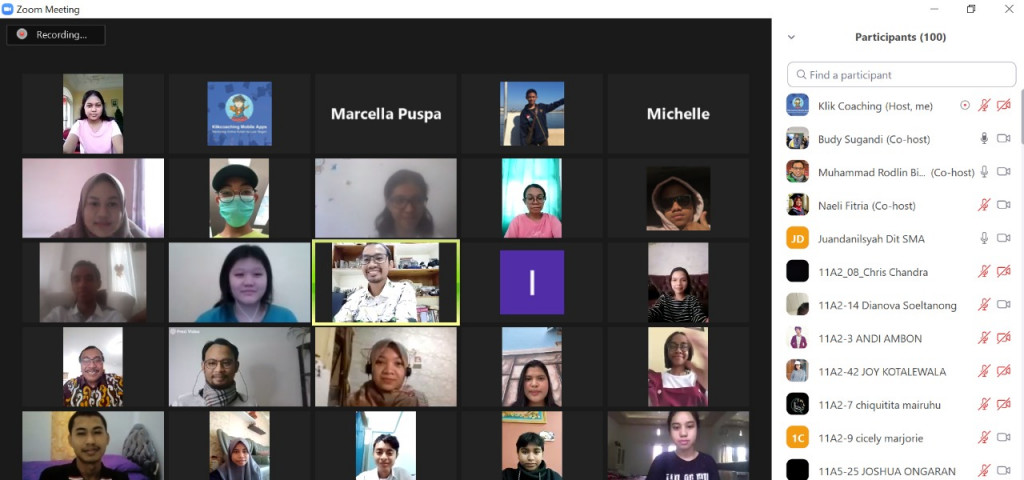Click Marcella Puspa's video tile
Screen dimensions: 1024x480
coord(386,114)
